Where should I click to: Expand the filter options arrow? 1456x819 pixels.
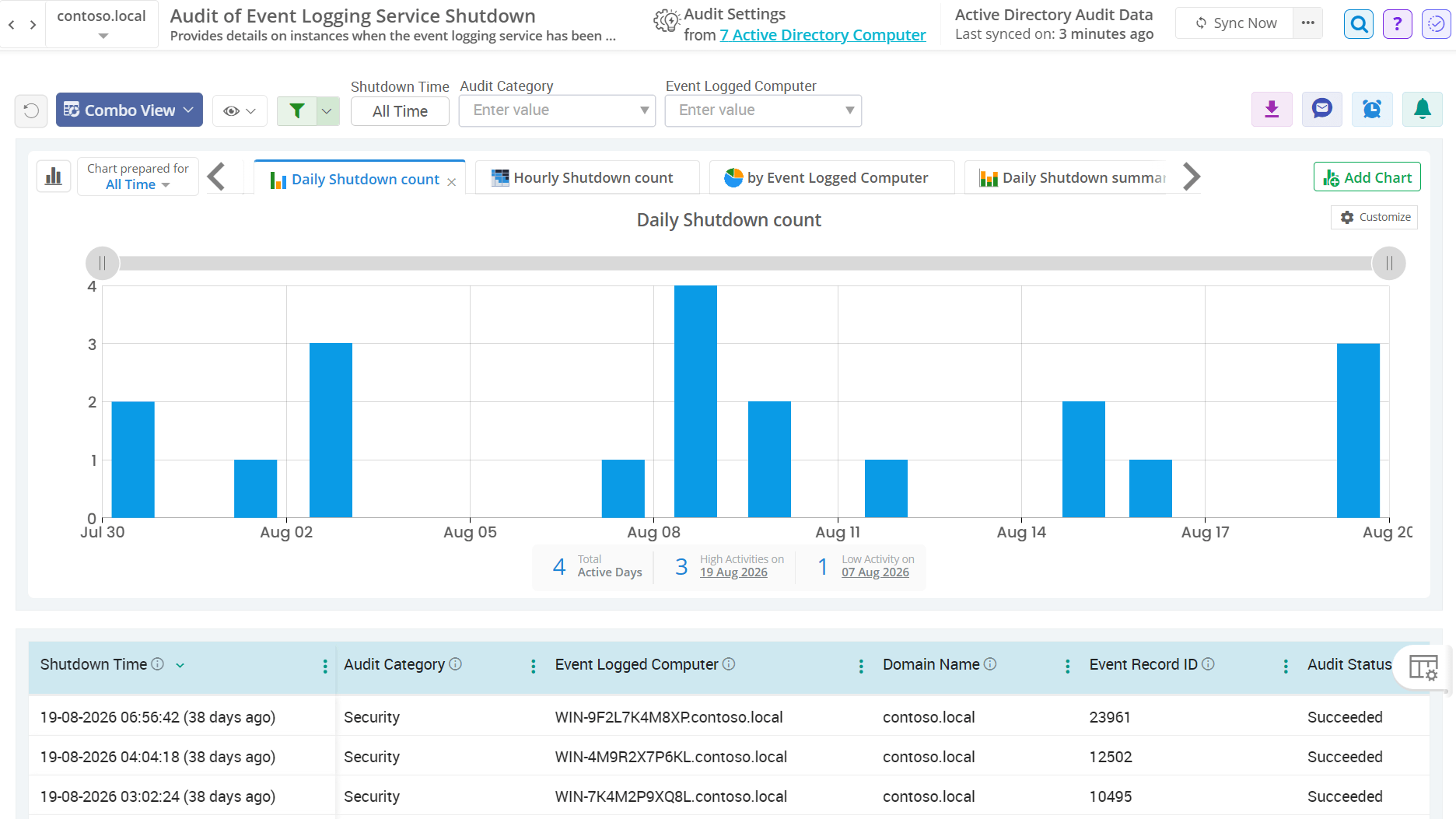(x=327, y=110)
